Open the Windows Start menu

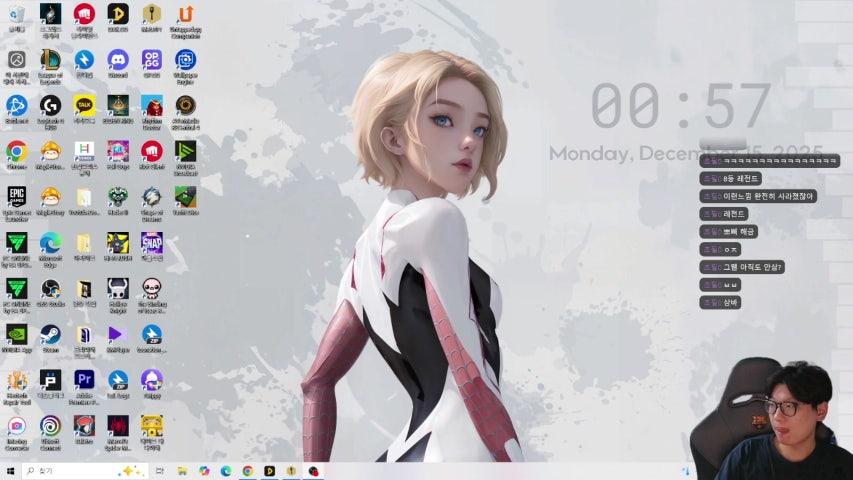[10, 471]
